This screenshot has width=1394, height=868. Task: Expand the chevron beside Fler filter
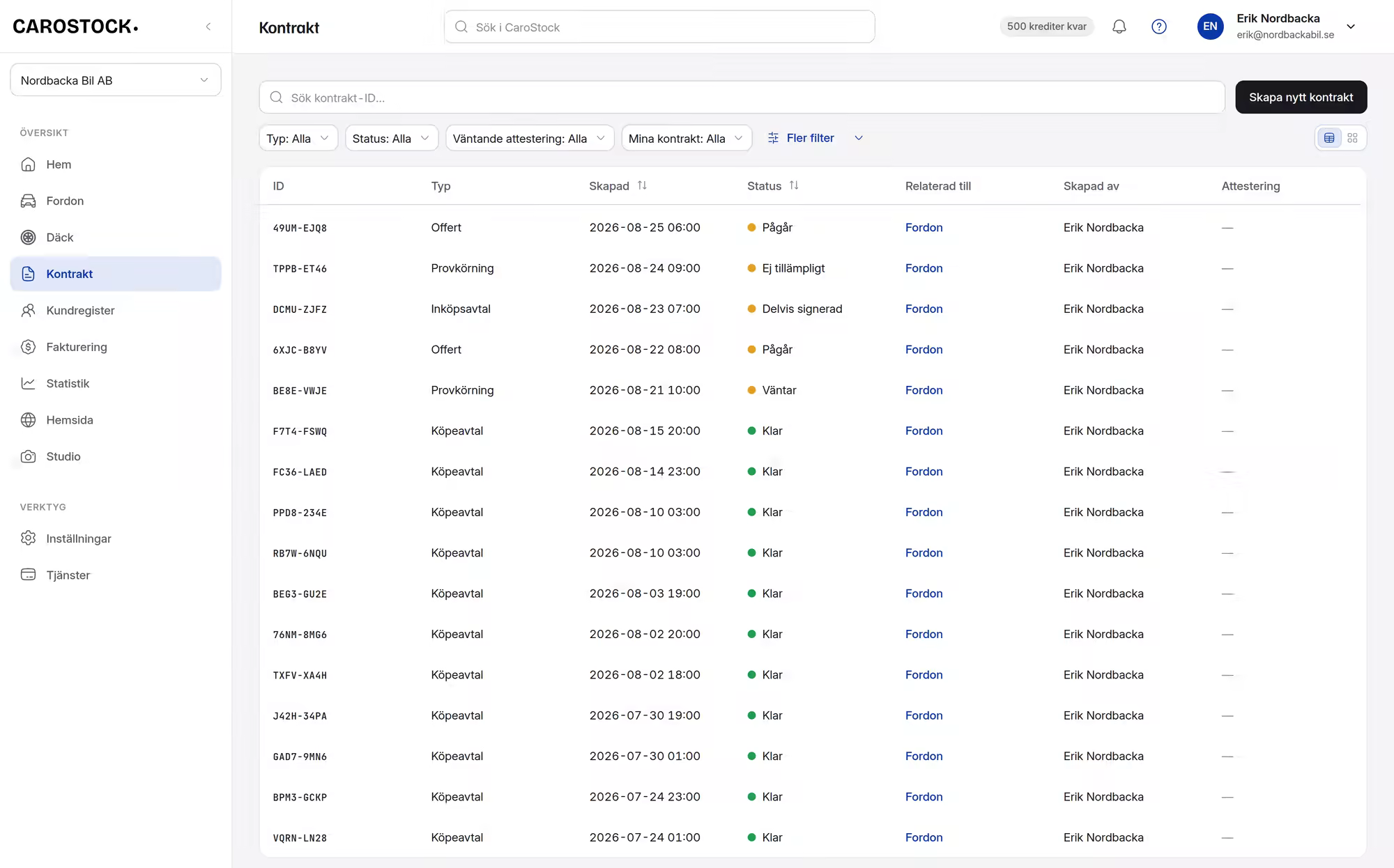[859, 138]
